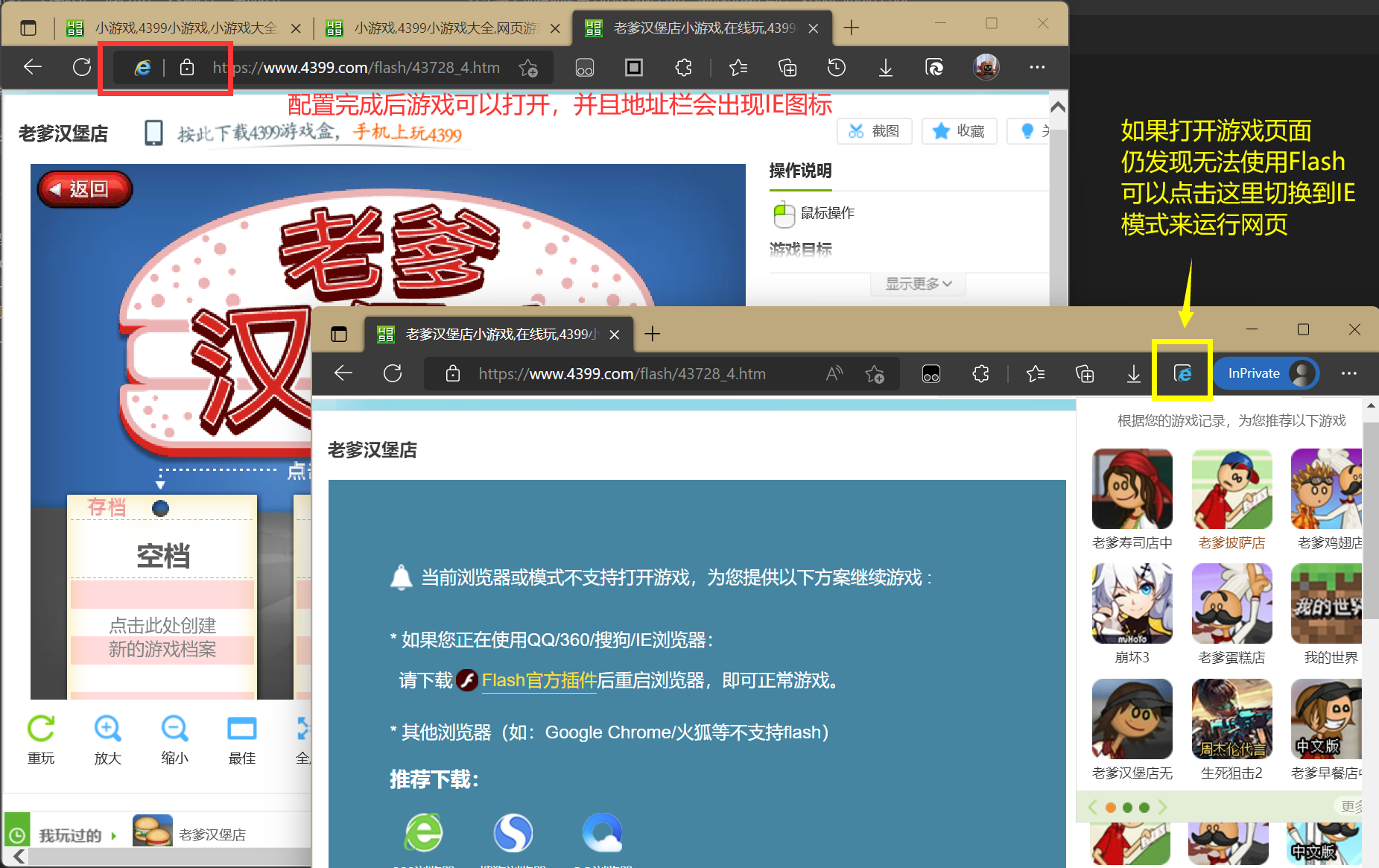Viewport: 1379px width, 868px height.
Task: Close 老爹汉堡店 tab in front window
Action: click(x=615, y=335)
